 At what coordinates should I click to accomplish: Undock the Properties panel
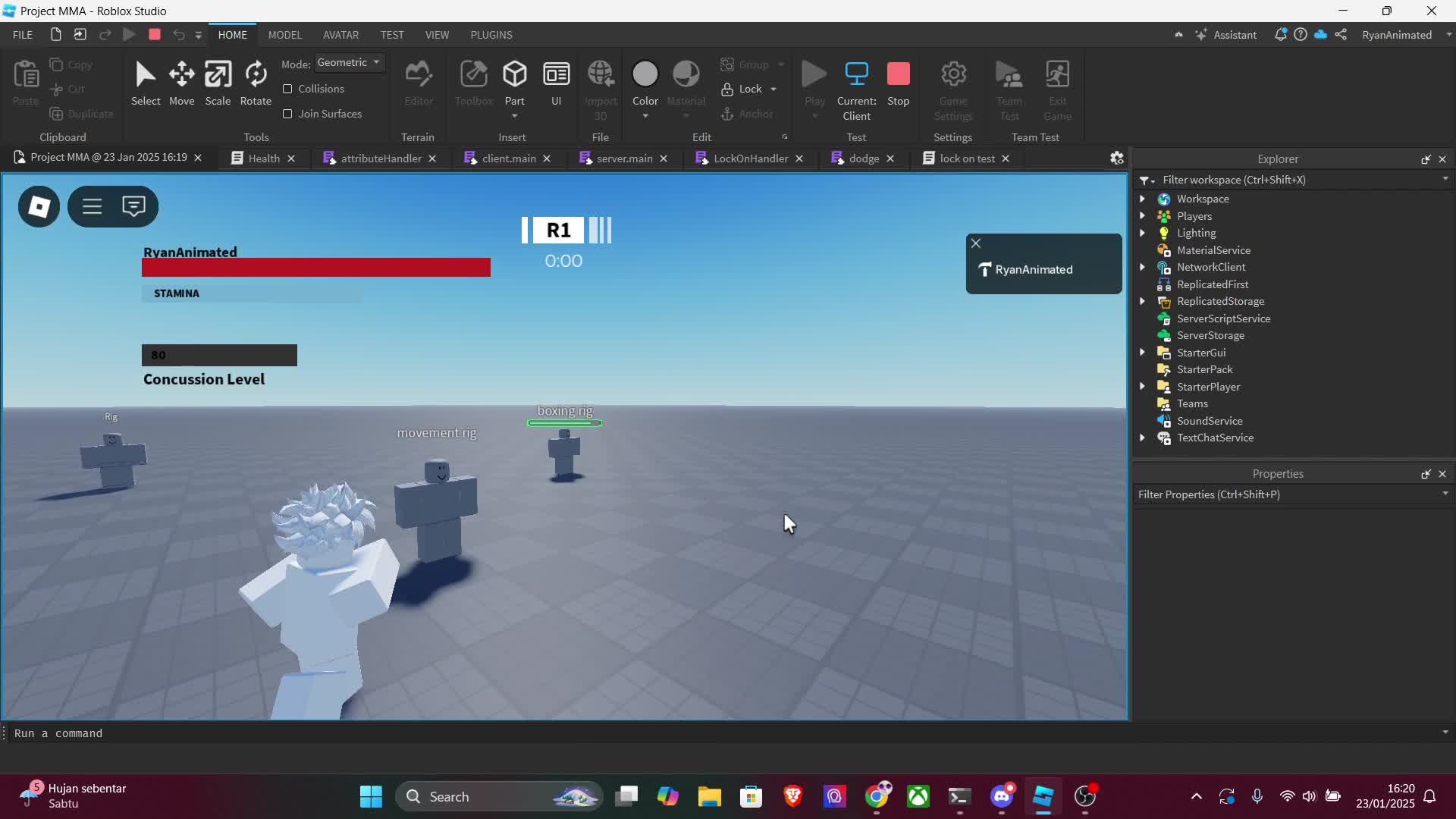pyautogui.click(x=1426, y=474)
